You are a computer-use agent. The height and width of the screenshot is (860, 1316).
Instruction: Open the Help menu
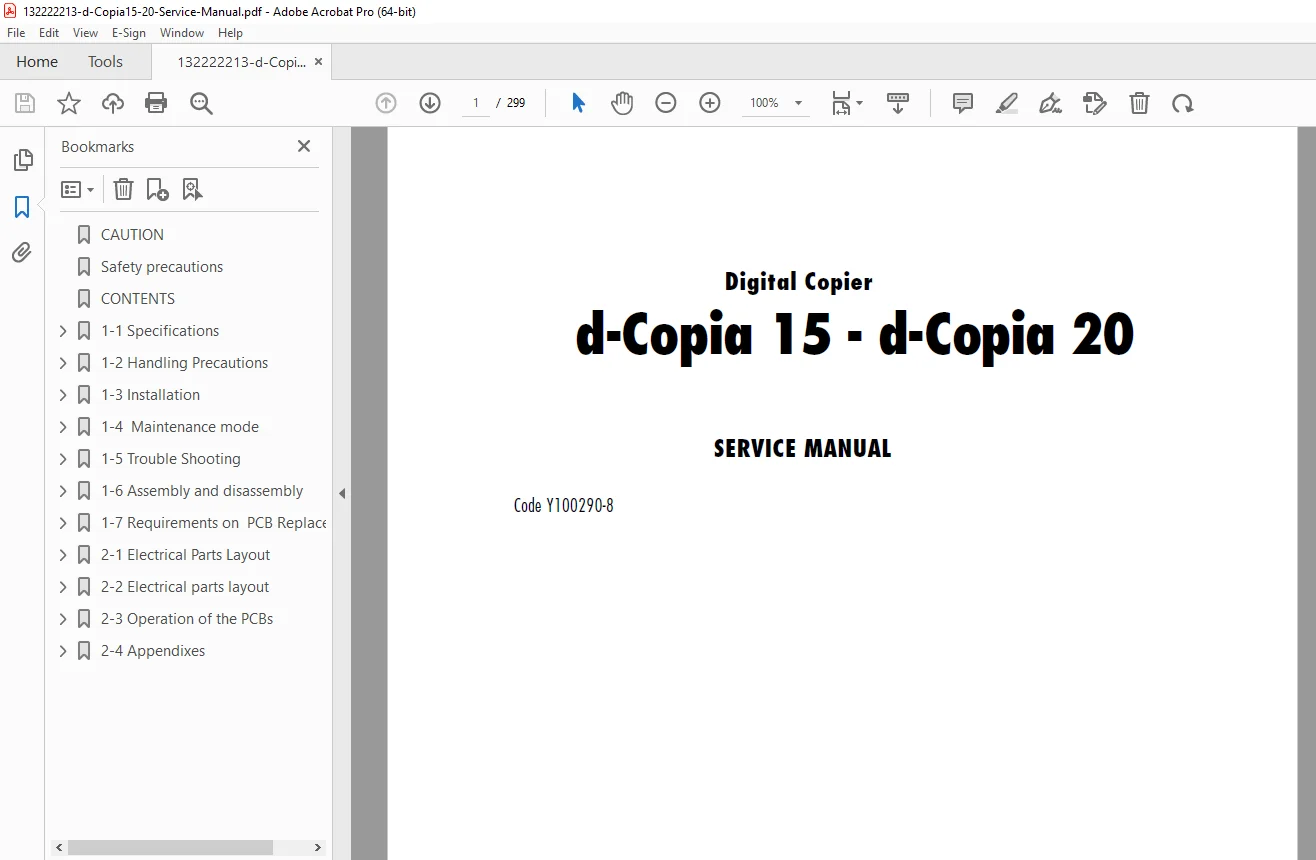(x=230, y=33)
